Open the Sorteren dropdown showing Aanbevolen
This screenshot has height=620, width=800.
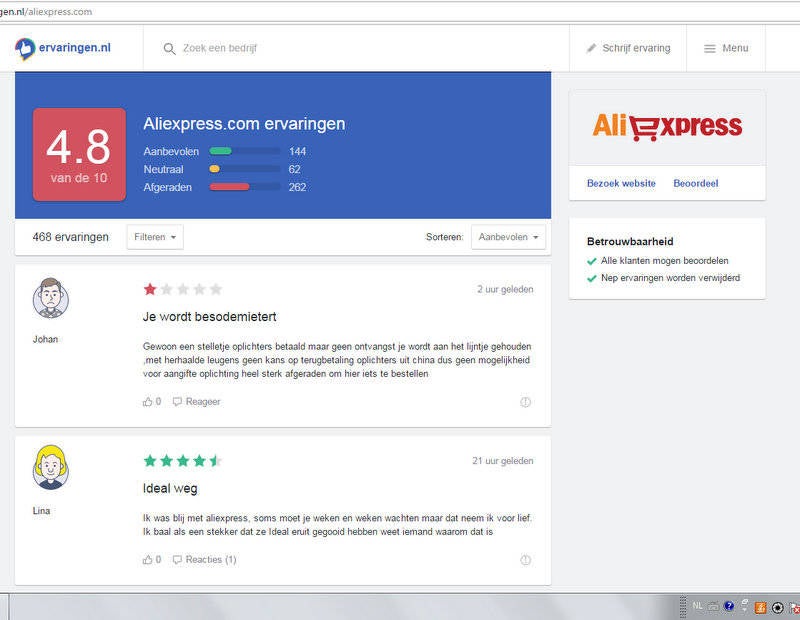point(508,237)
